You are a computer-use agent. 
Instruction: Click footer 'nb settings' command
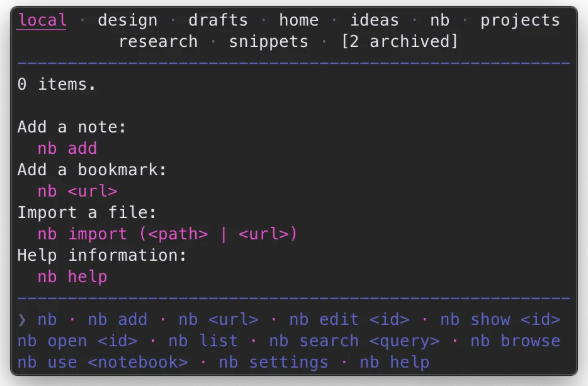coord(273,363)
